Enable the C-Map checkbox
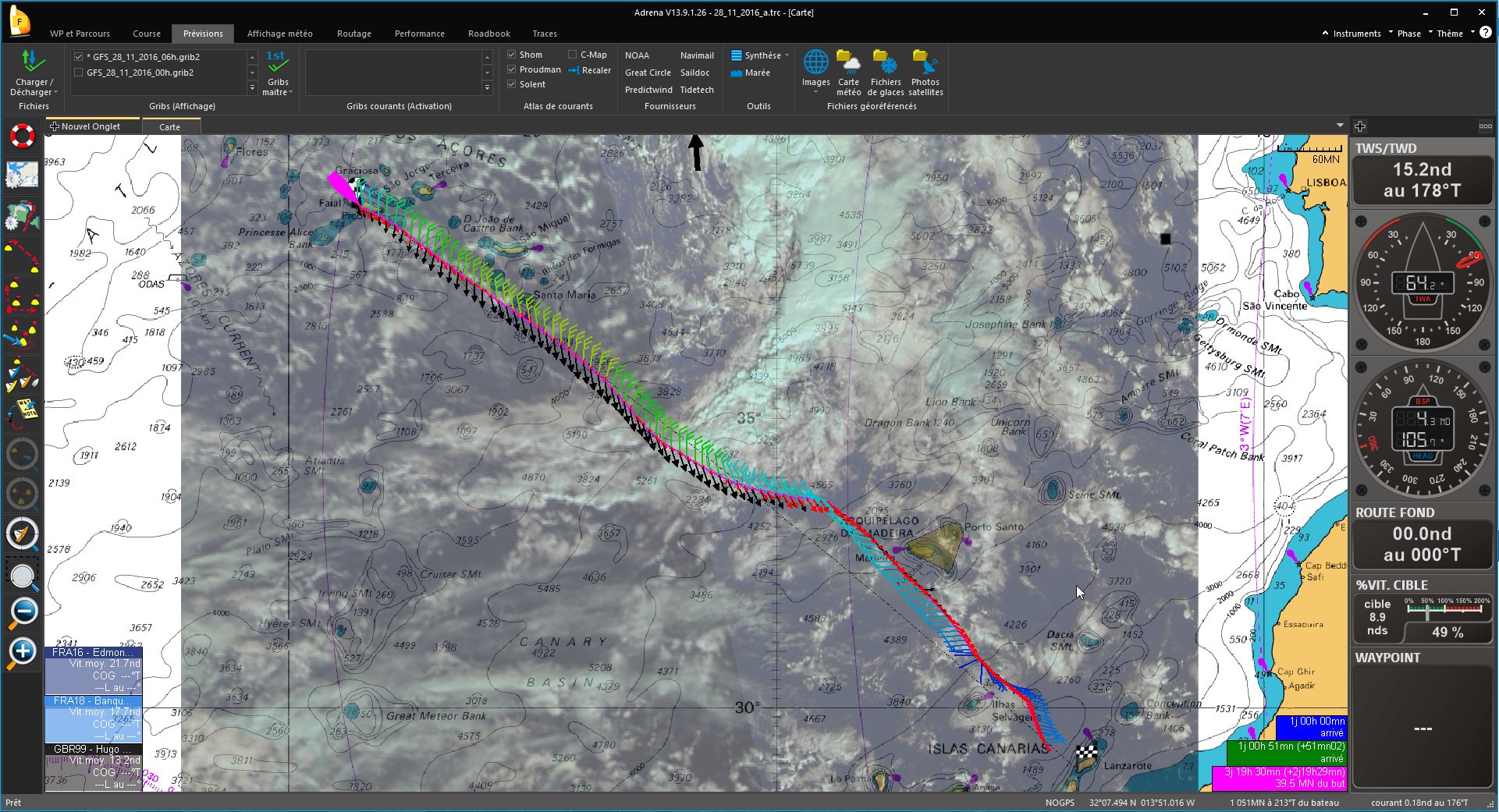 point(573,55)
